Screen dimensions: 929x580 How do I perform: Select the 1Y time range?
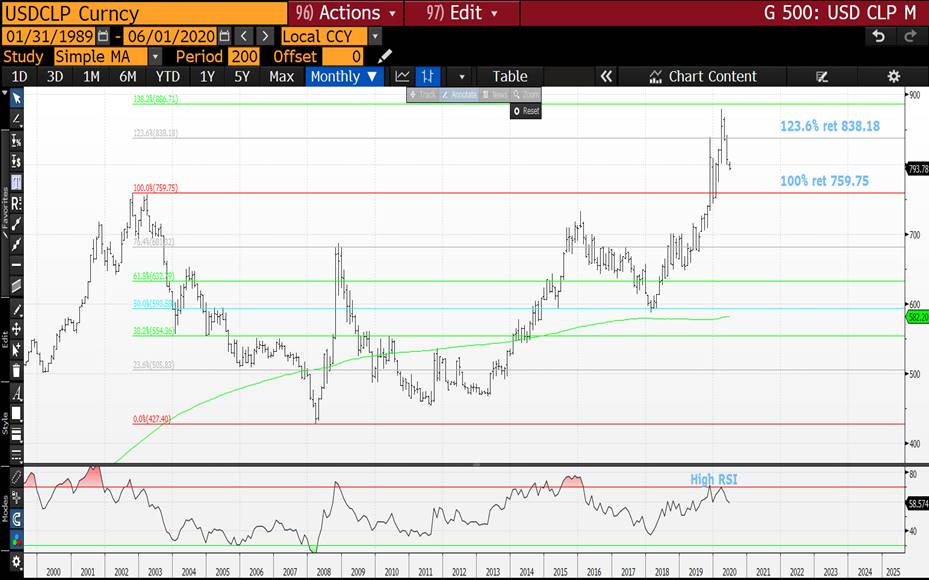(x=207, y=76)
